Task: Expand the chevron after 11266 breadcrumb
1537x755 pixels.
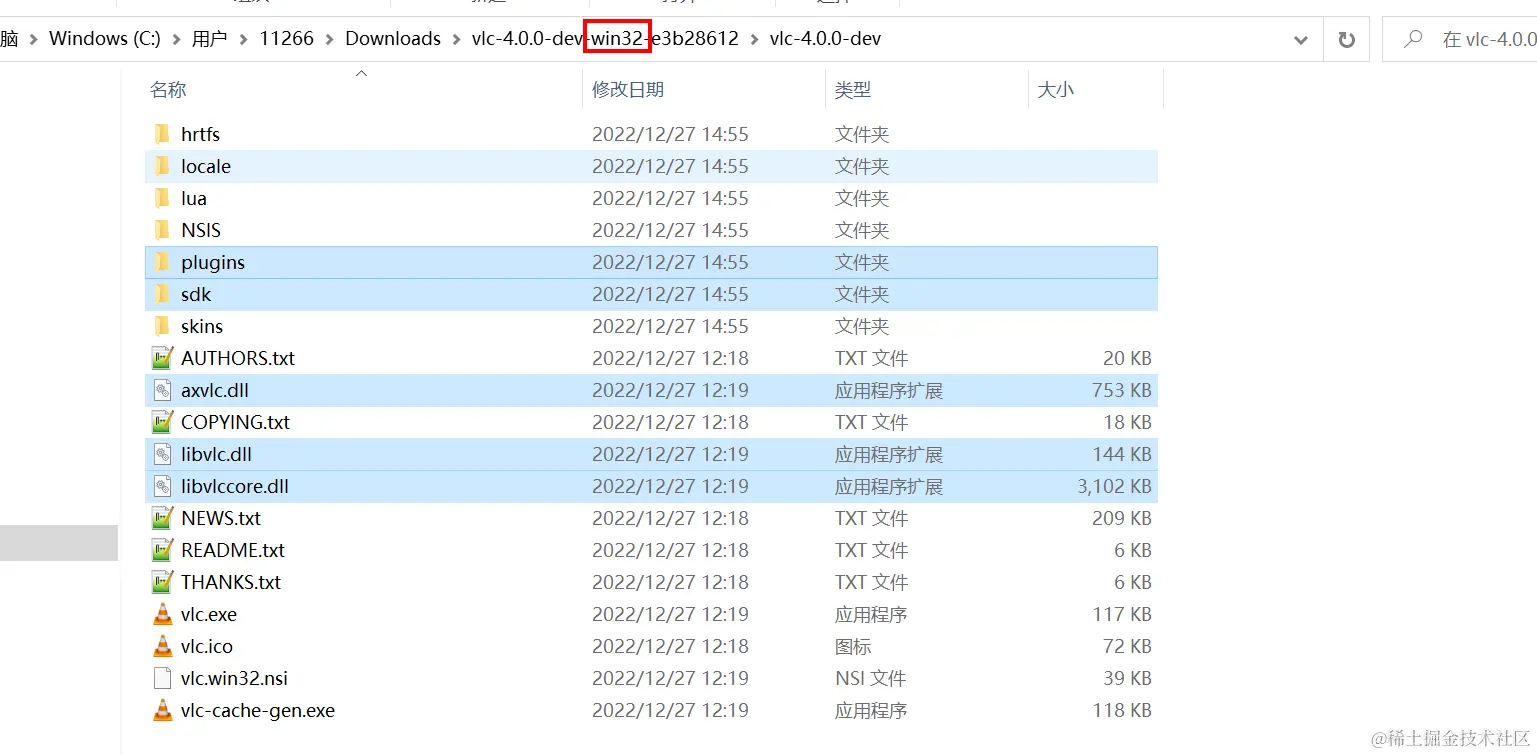Action: pos(329,39)
